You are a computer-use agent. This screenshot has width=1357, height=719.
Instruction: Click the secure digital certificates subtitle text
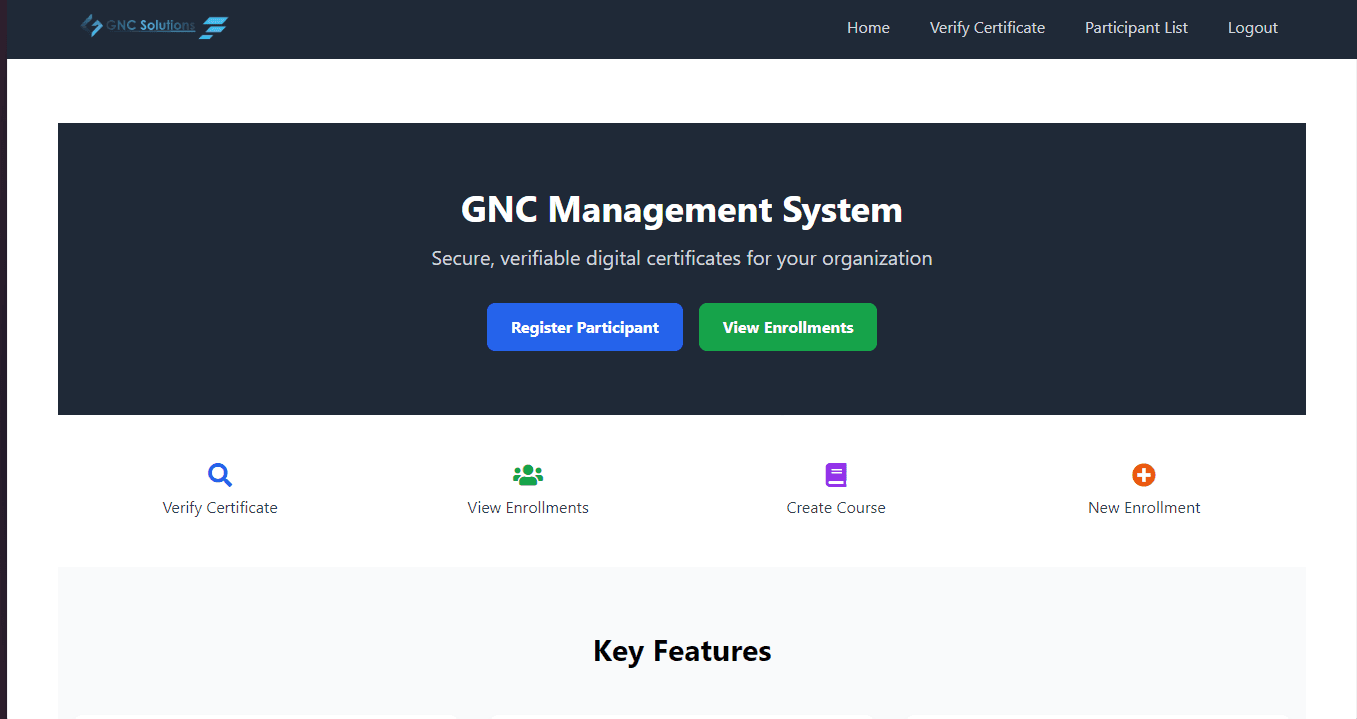[x=682, y=258]
